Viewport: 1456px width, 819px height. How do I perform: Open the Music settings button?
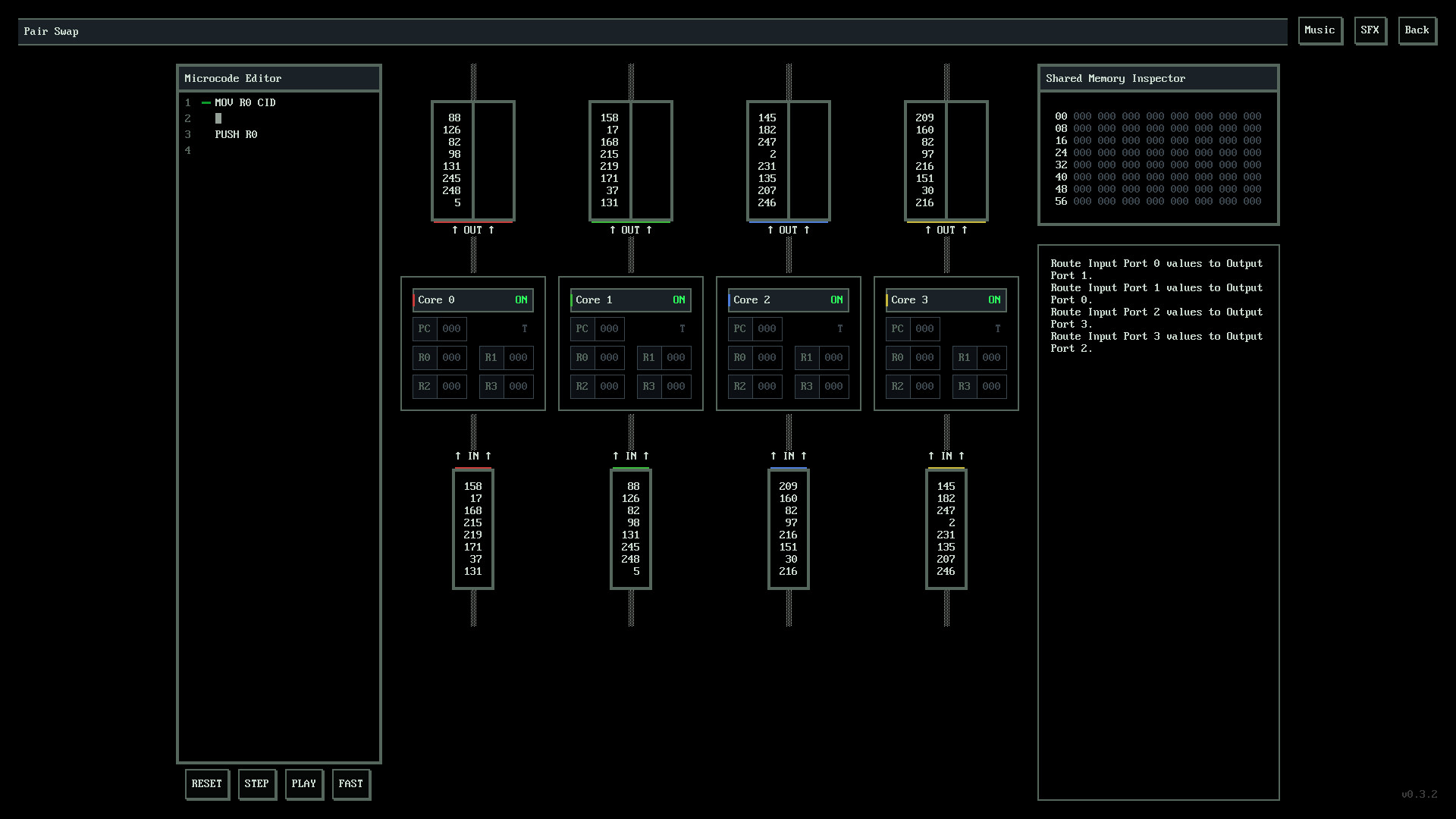click(x=1319, y=30)
